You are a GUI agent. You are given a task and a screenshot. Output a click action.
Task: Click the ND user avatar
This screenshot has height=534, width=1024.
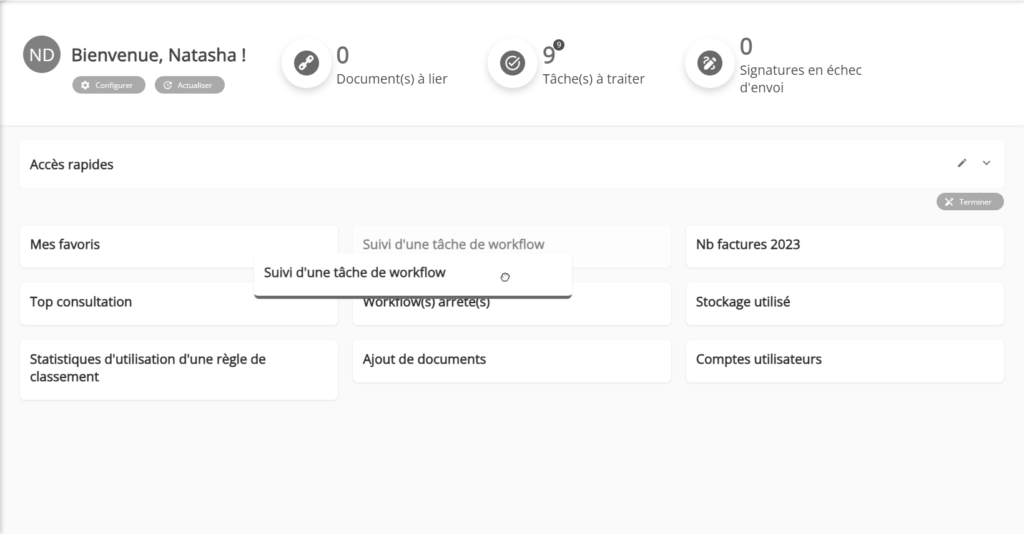[x=42, y=54]
